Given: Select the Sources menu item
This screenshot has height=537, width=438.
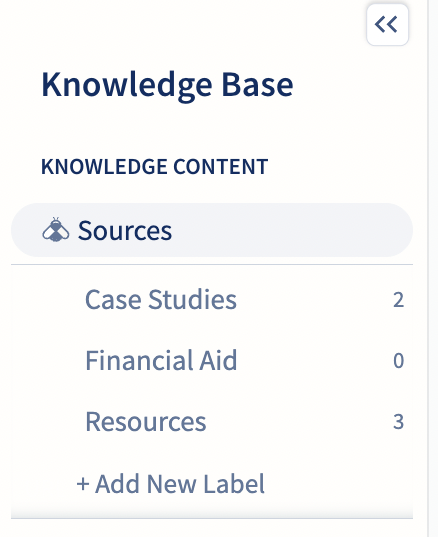Looking at the screenshot, I should 212,230.
